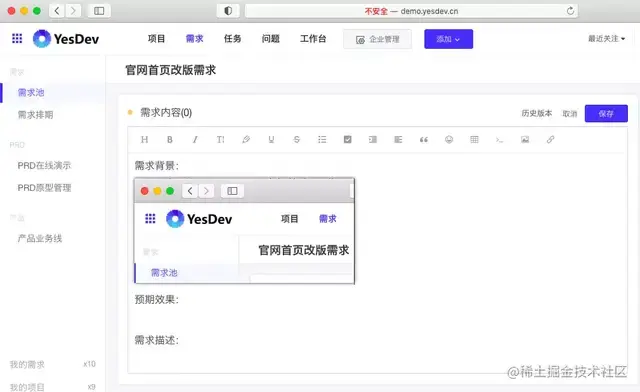Open 我的需求 x10 entry
640x392 pixels.
coord(53,364)
